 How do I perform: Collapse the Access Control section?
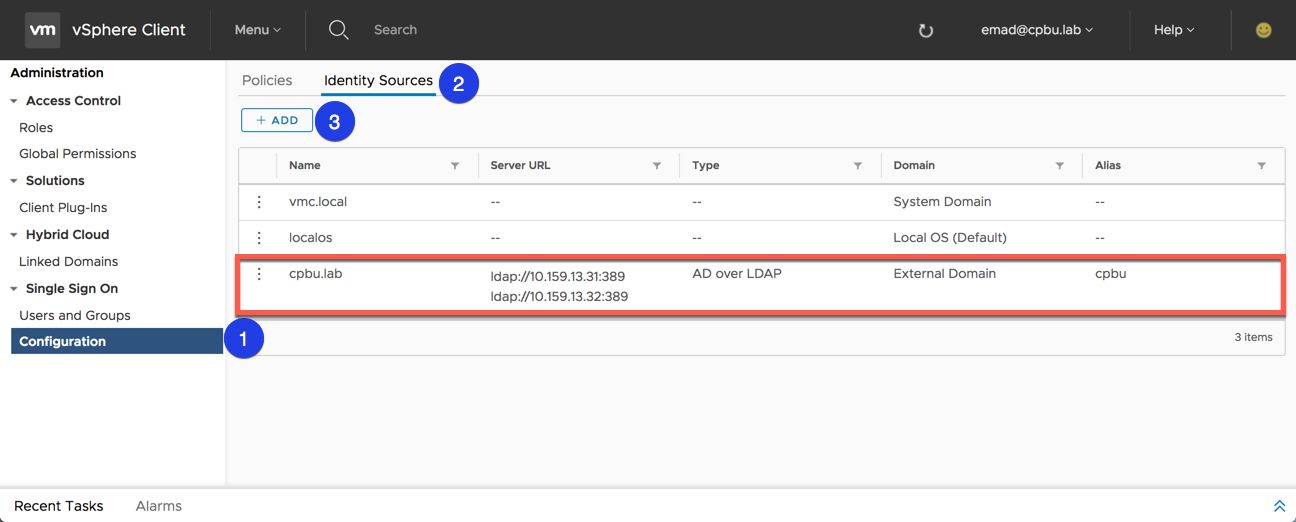tap(14, 101)
